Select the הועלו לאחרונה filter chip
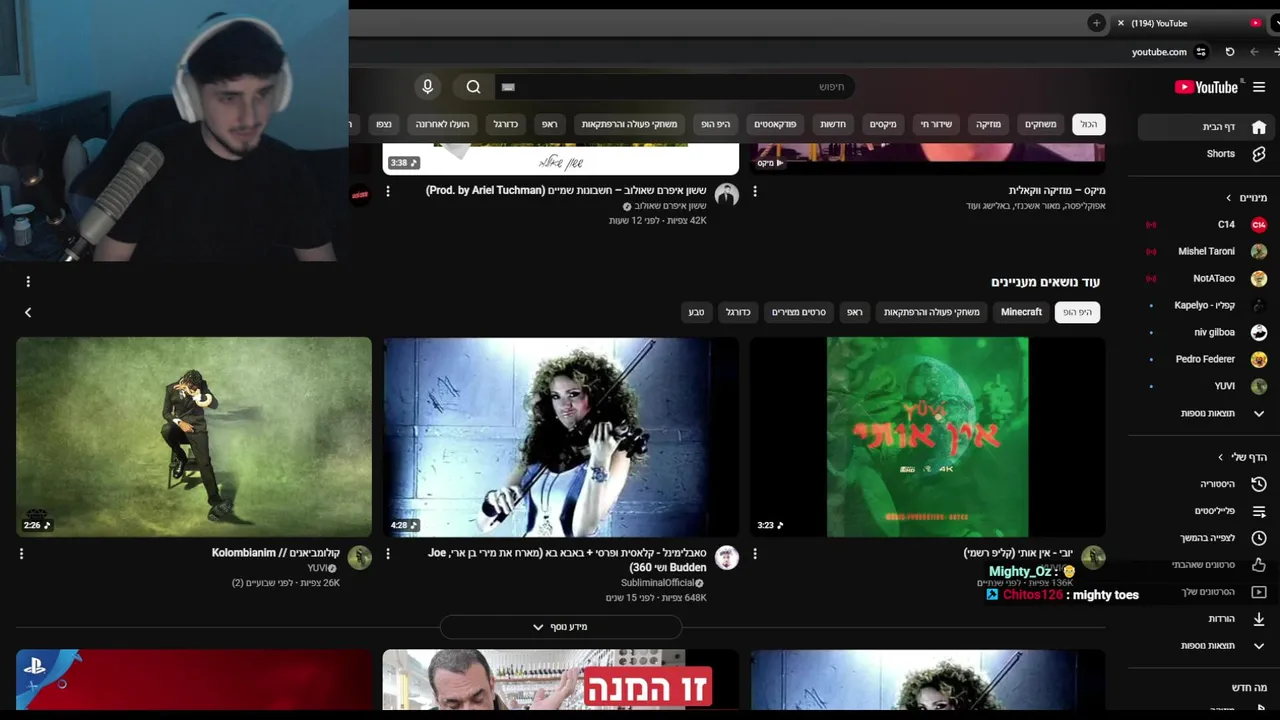 [x=442, y=124]
